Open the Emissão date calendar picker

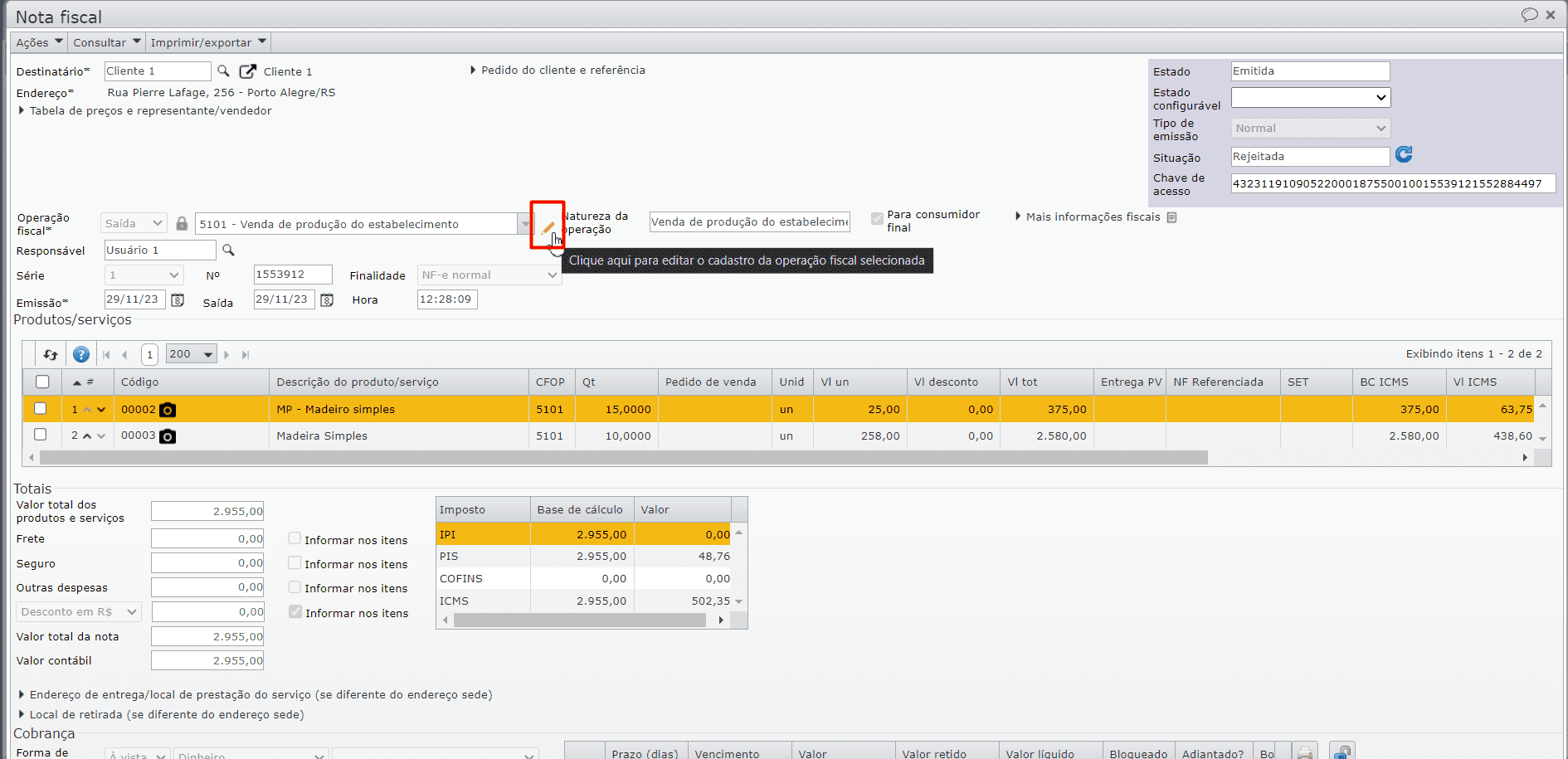click(178, 300)
